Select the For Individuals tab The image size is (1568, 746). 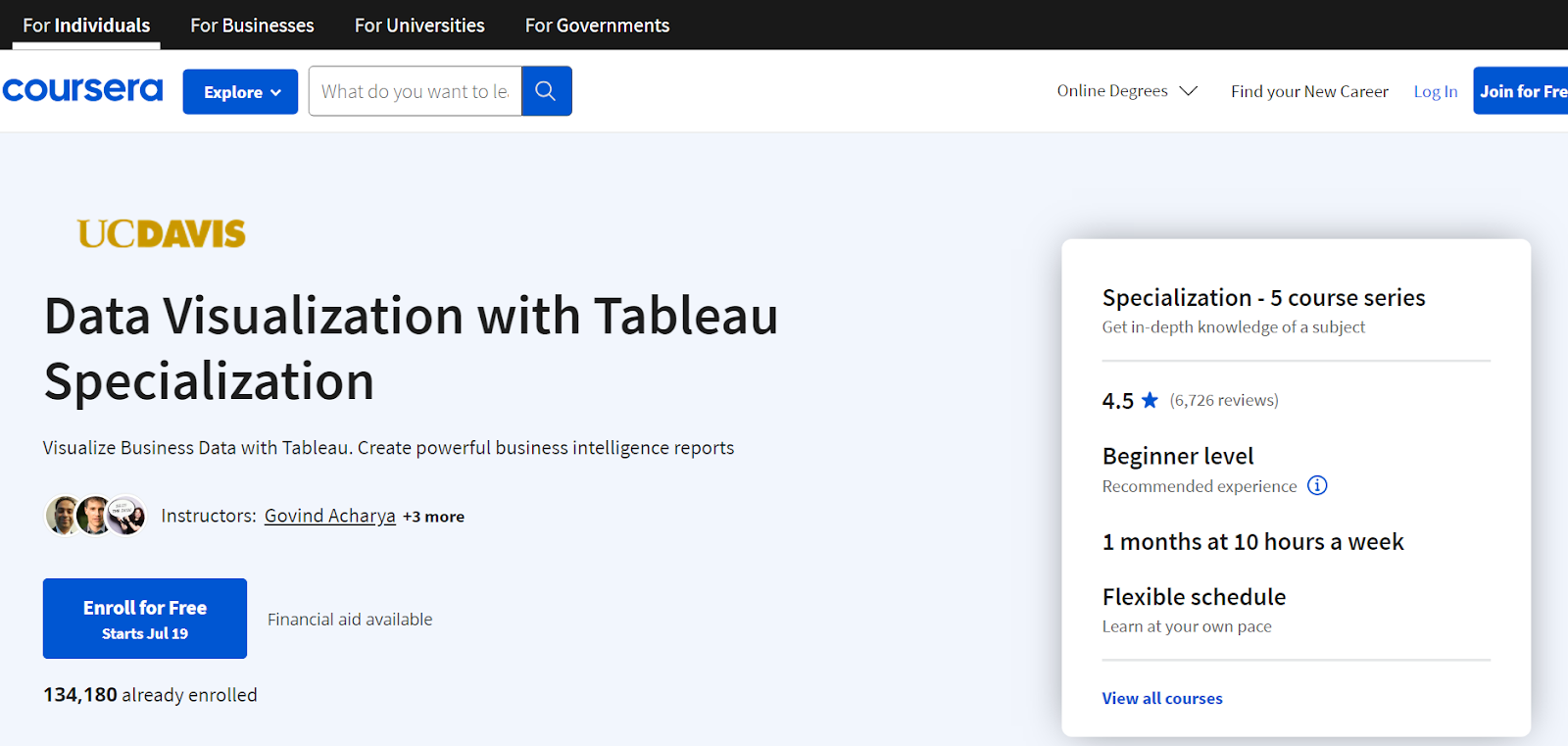[x=86, y=25]
